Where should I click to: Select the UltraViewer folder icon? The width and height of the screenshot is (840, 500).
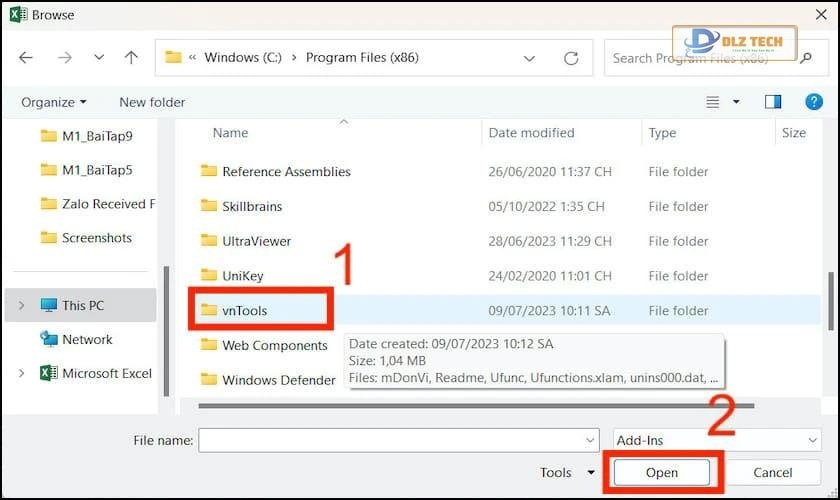pos(208,241)
